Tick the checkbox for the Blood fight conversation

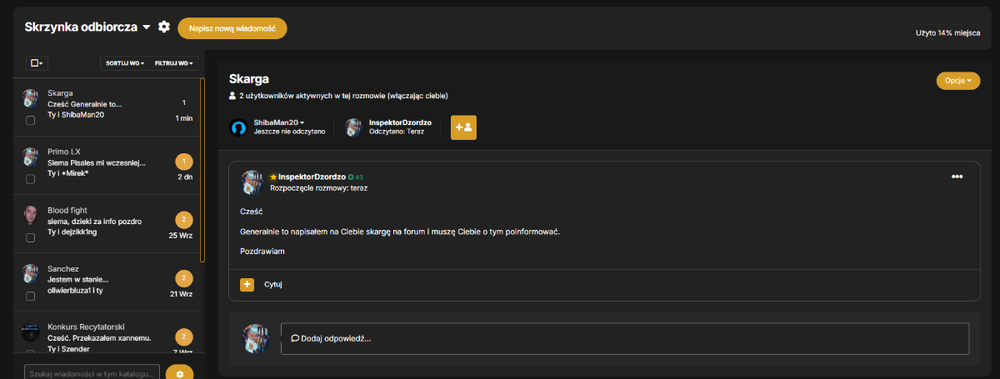click(30, 237)
